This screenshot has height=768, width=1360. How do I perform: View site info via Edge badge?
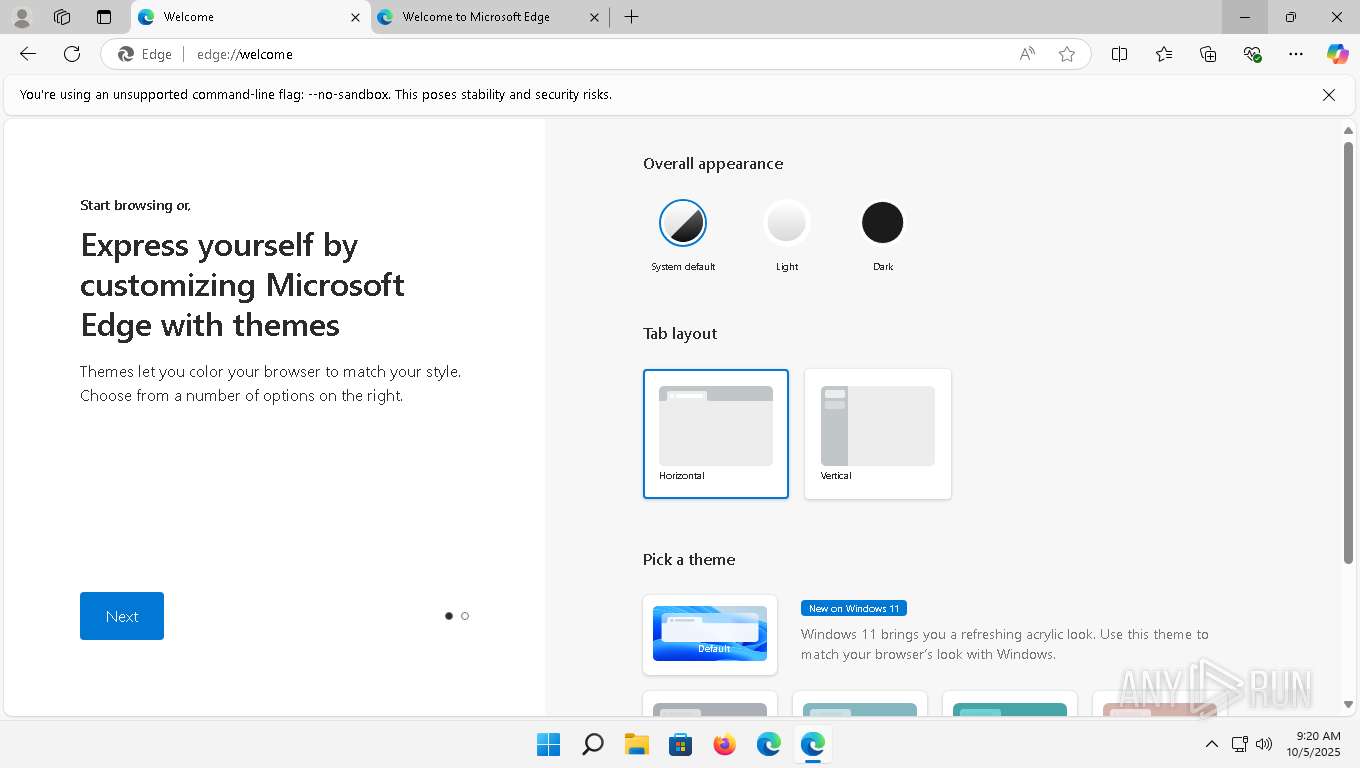click(145, 54)
